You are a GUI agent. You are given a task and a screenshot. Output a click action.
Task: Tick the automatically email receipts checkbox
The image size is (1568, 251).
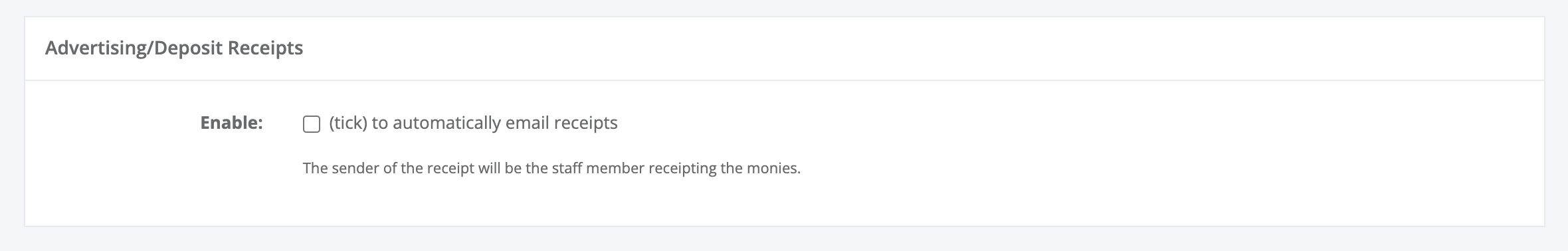click(311, 124)
